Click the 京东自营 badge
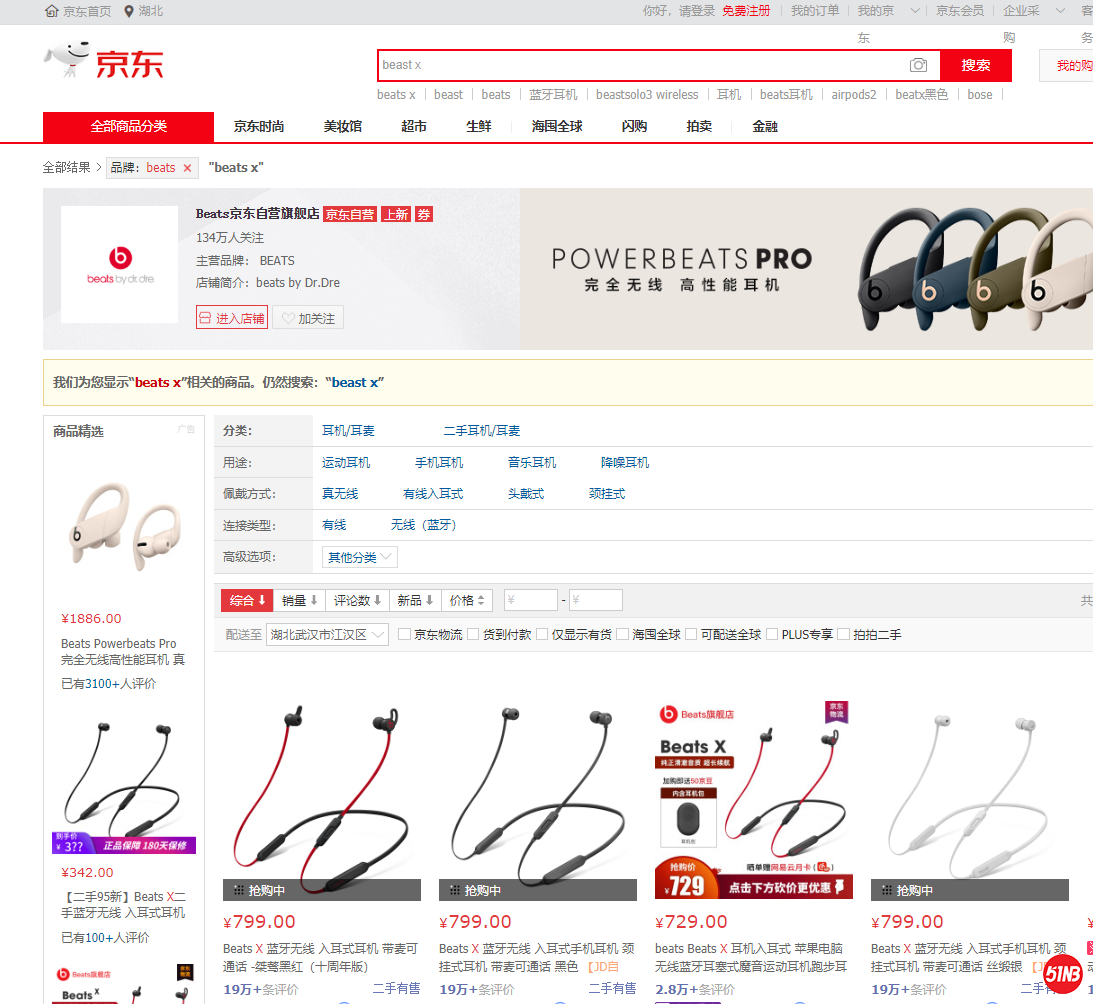The width and height of the screenshot is (1093, 1004). point(350,214)
